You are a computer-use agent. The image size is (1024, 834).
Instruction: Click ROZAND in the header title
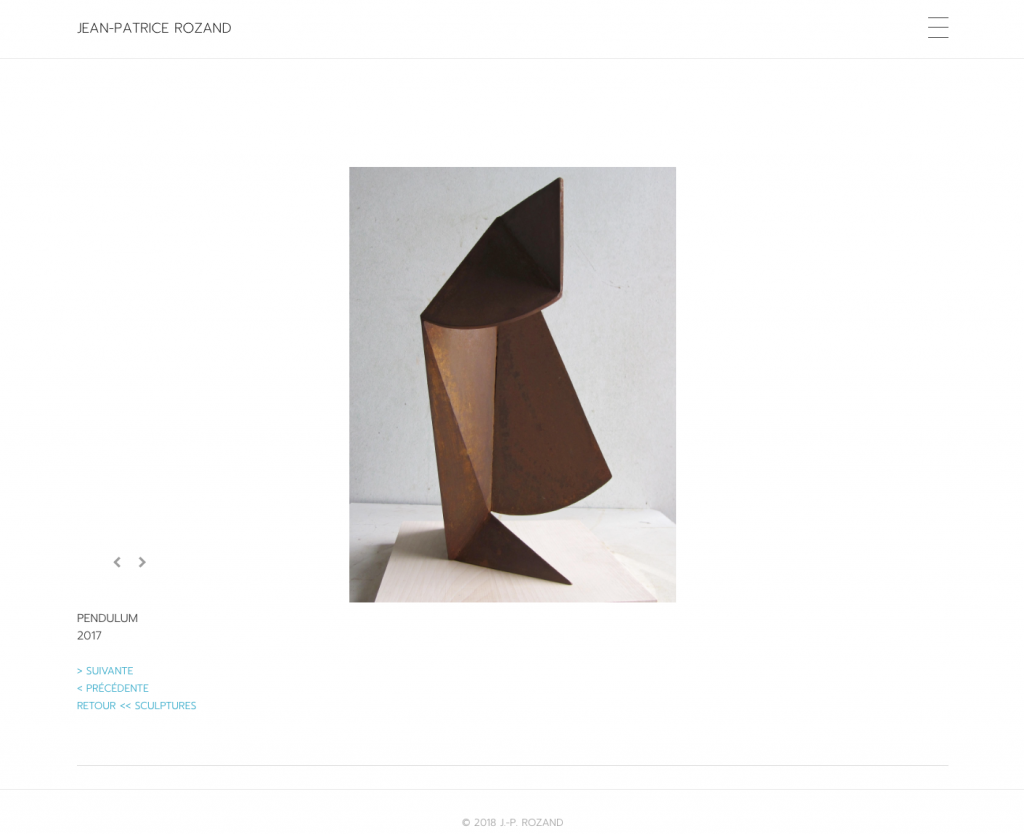pos(202,28)
